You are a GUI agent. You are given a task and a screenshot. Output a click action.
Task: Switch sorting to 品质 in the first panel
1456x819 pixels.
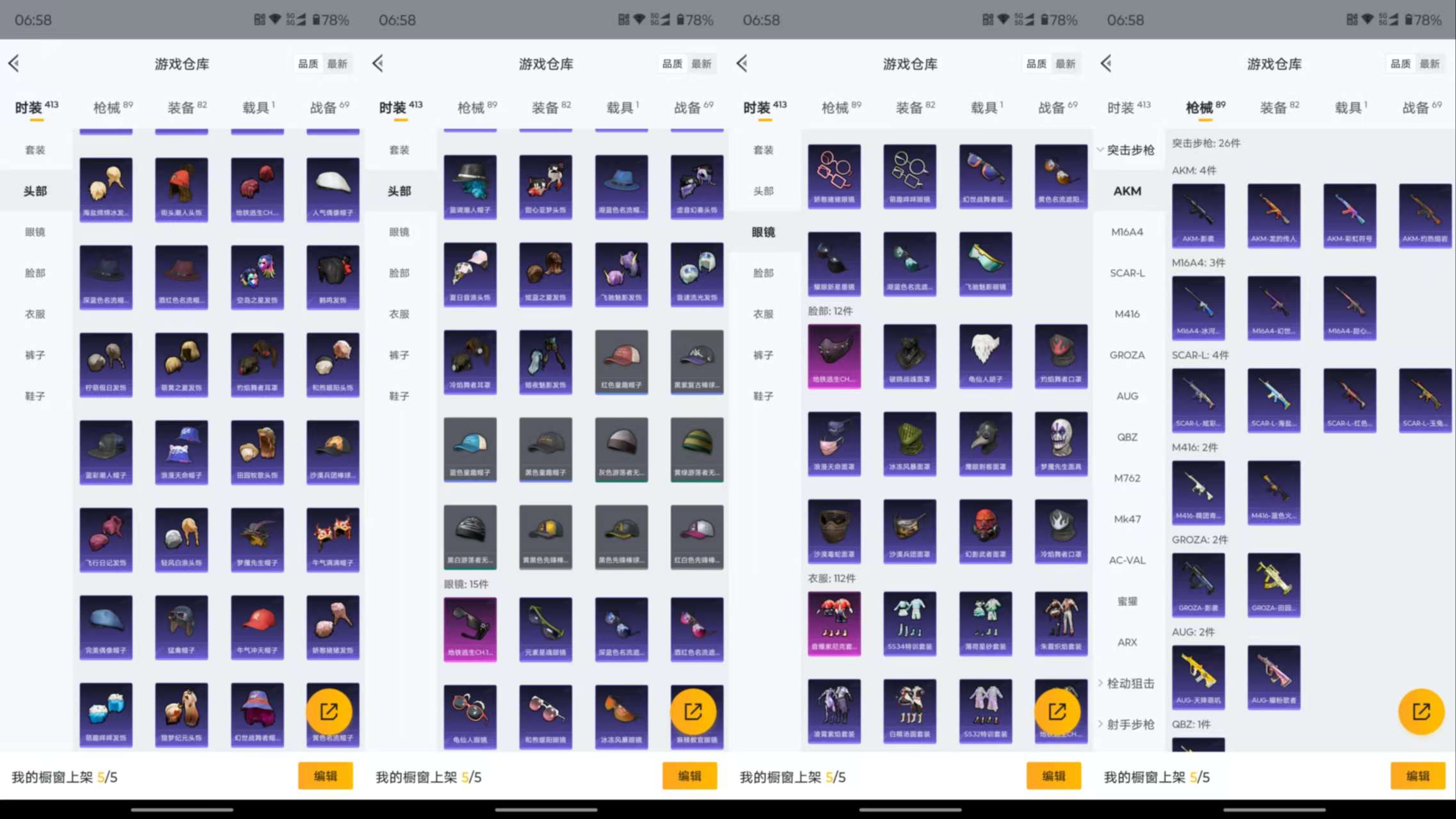click(x=307, y=63)
